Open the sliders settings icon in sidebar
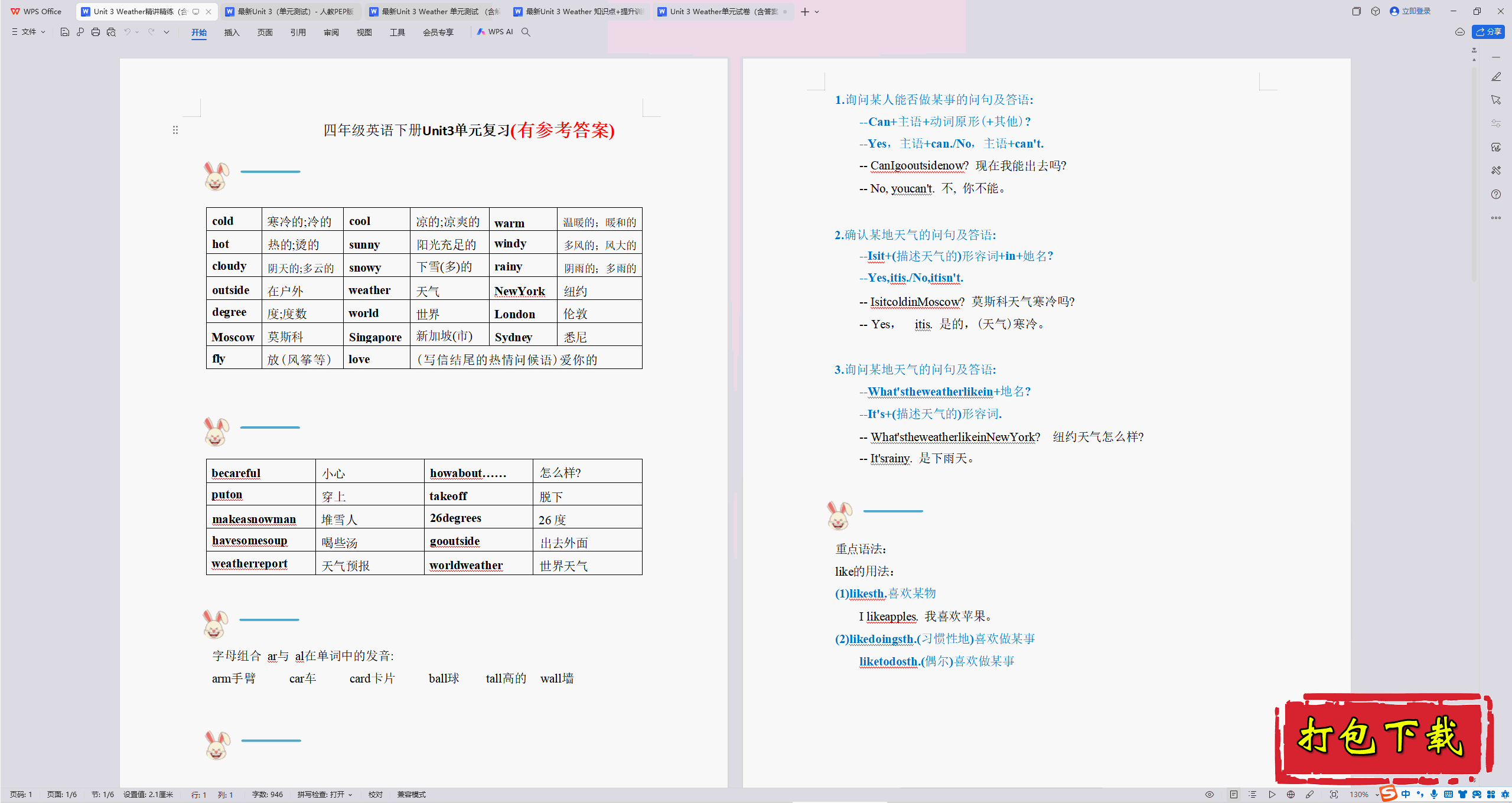This screenshot has width=1512, height=803. [x=1496, y=123]
